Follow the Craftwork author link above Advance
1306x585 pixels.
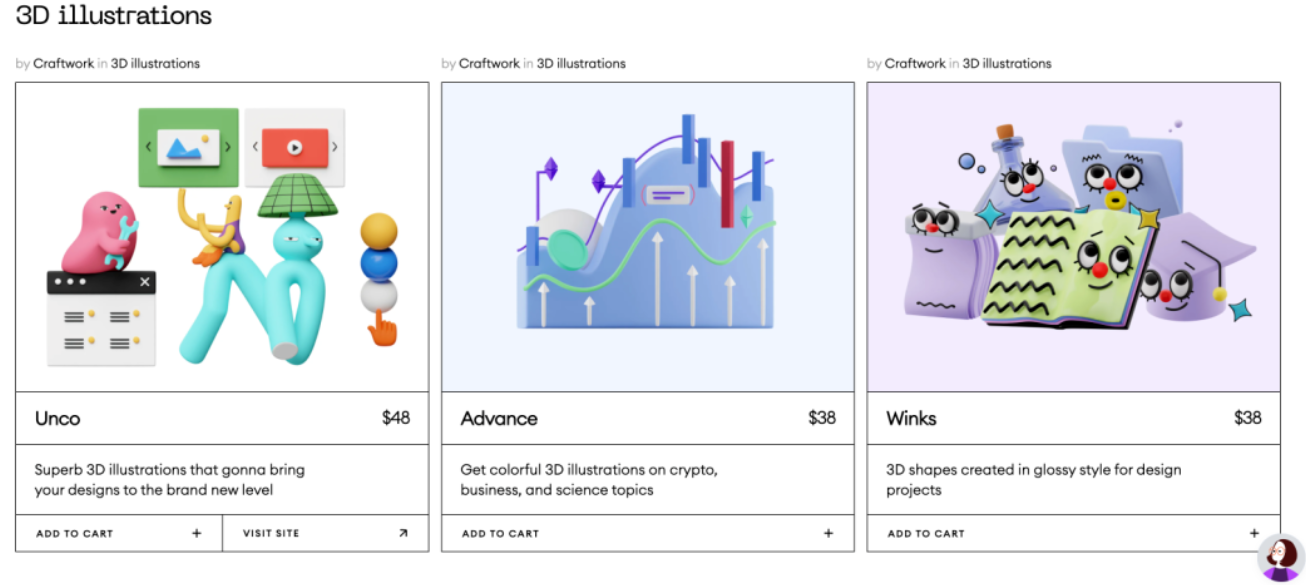point(489,63)
